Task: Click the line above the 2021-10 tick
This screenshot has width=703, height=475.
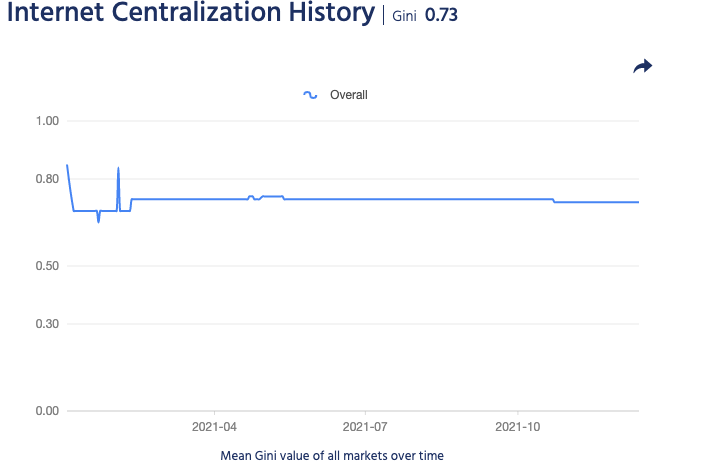Action: point(518,199)
